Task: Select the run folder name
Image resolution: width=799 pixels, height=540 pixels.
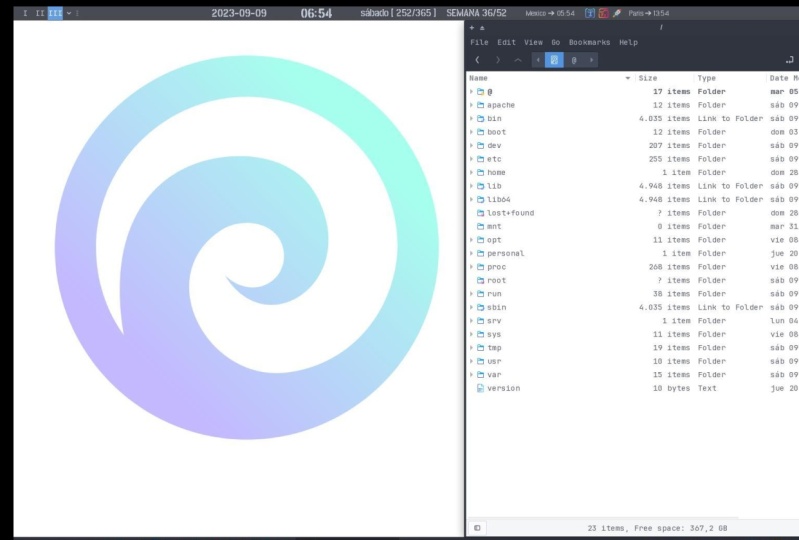Action: (494, 294)
